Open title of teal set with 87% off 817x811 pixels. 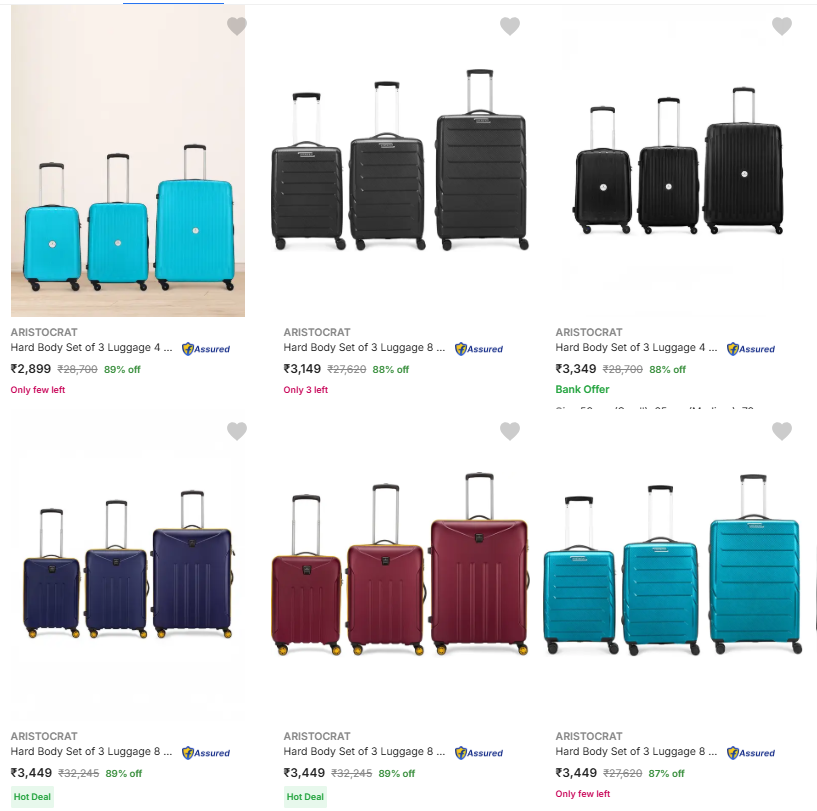pyautogui.click(x=636, y=752)
